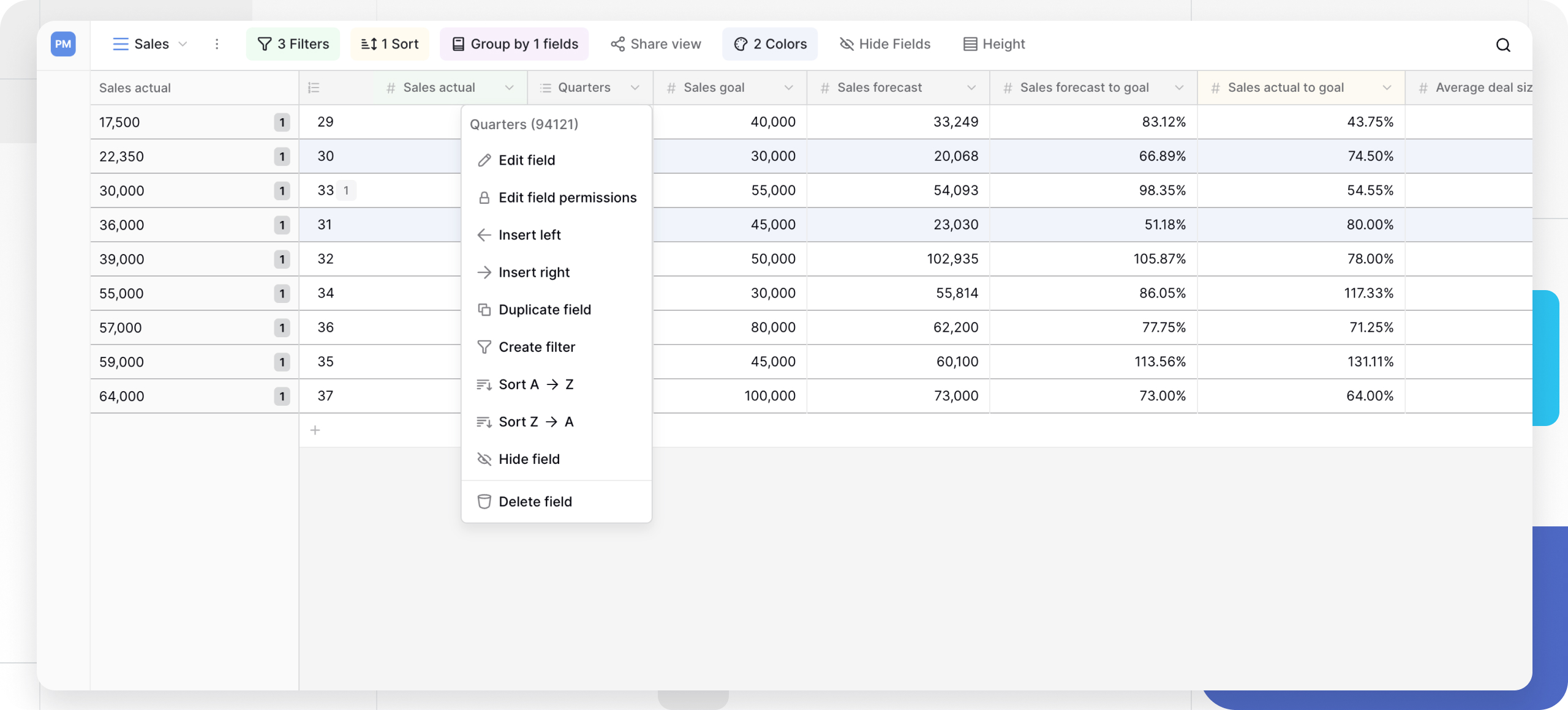Image resolution: width=1568 pixels, height=710 pixels.
Task: Click the search magnifier icon
Action: [1502, 45]
